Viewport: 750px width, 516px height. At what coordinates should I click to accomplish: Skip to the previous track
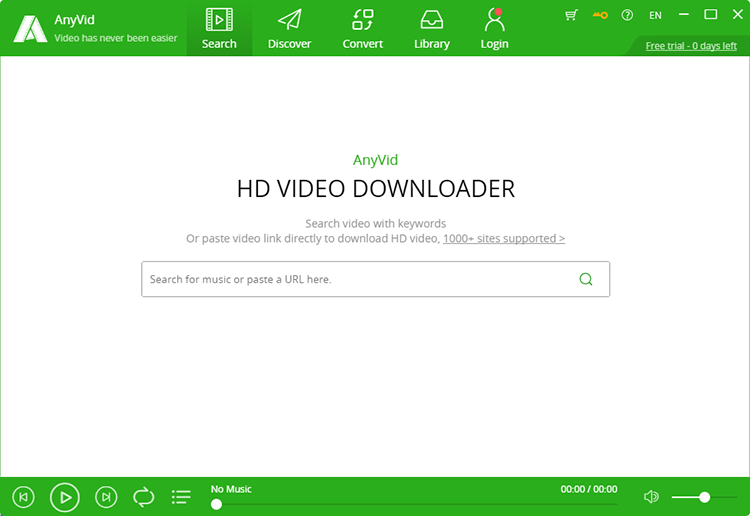point(23,497)
